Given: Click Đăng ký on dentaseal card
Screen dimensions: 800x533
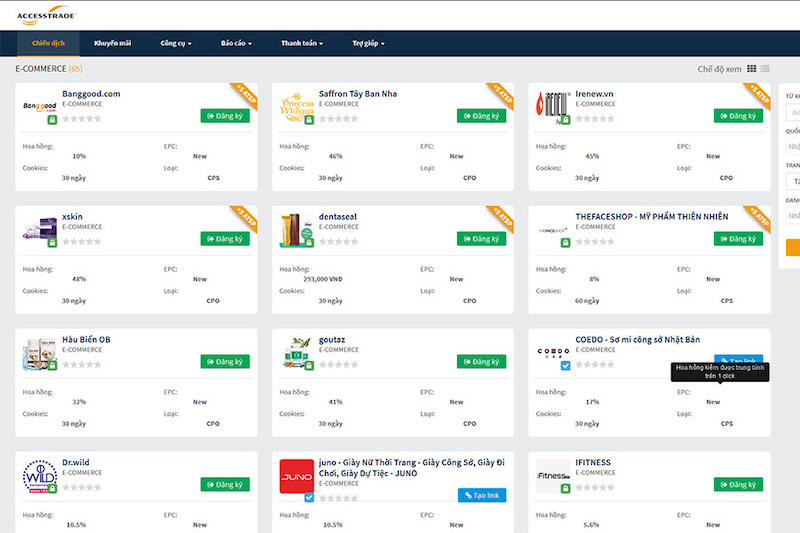Looking at the screenshot, I should coord(482,239).
